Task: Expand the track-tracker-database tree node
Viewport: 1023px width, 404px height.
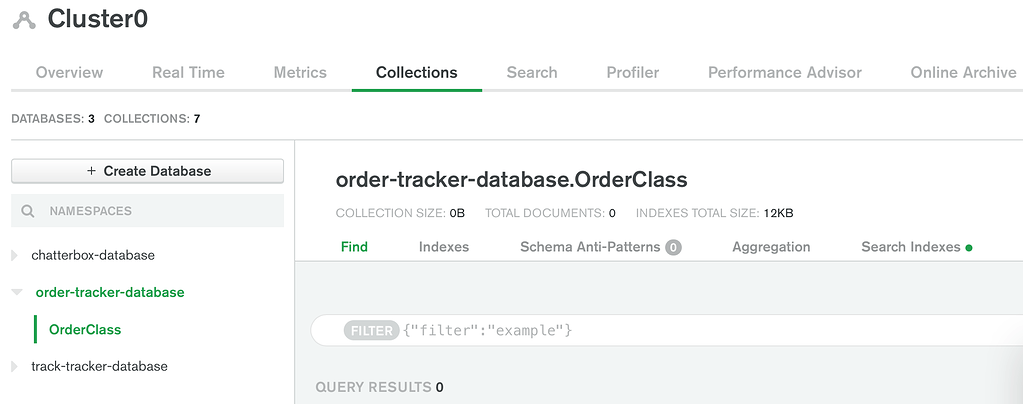Action: (x=15, y=366)
